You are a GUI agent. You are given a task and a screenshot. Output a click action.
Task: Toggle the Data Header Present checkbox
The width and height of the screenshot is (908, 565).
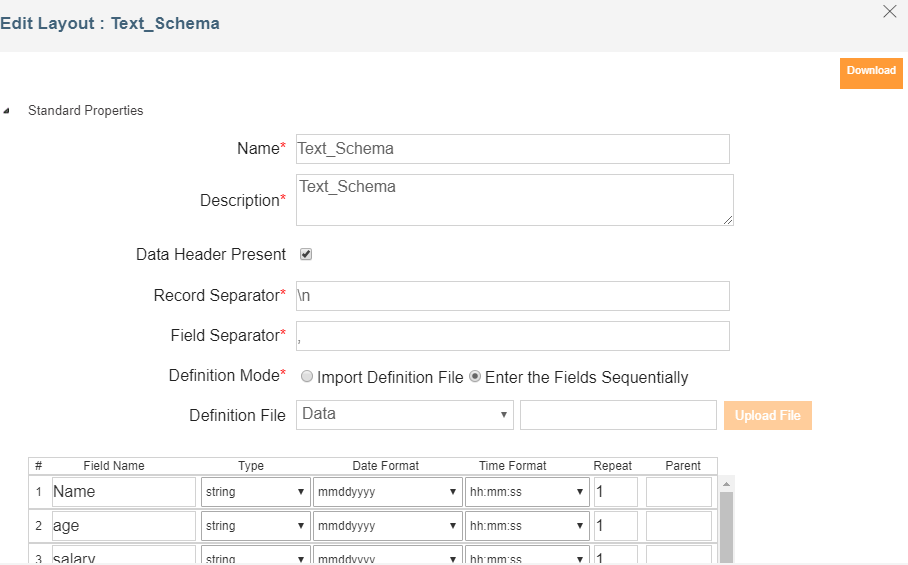306,254
